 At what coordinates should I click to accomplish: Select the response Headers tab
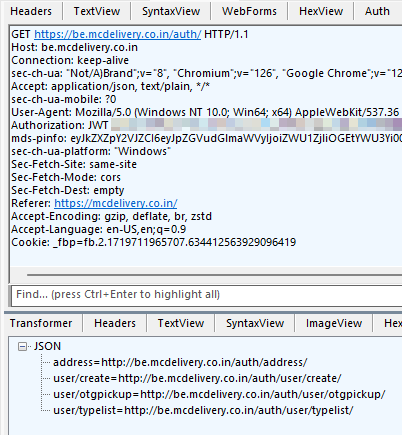click(115, 323)
